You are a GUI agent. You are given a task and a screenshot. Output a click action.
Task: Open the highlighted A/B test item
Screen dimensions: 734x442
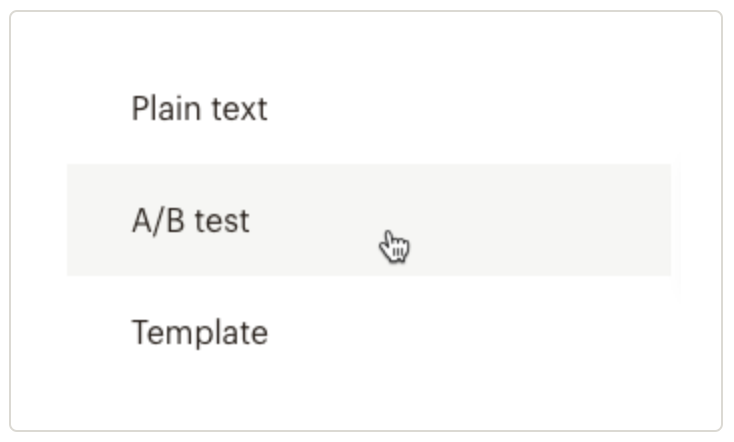pyautogui.click(x=190, y=220)
